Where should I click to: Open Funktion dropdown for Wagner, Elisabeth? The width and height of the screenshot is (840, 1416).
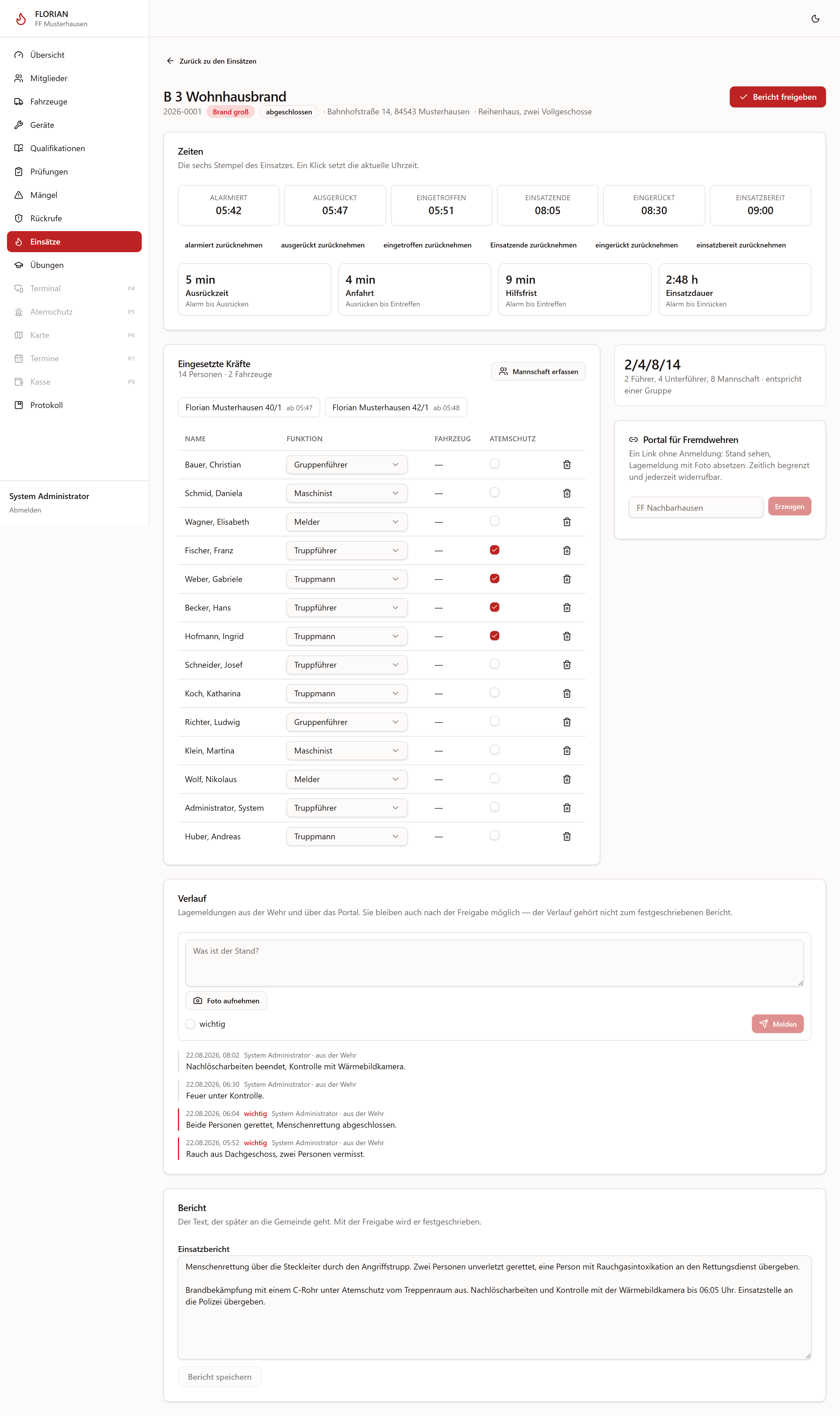(346, 522)
